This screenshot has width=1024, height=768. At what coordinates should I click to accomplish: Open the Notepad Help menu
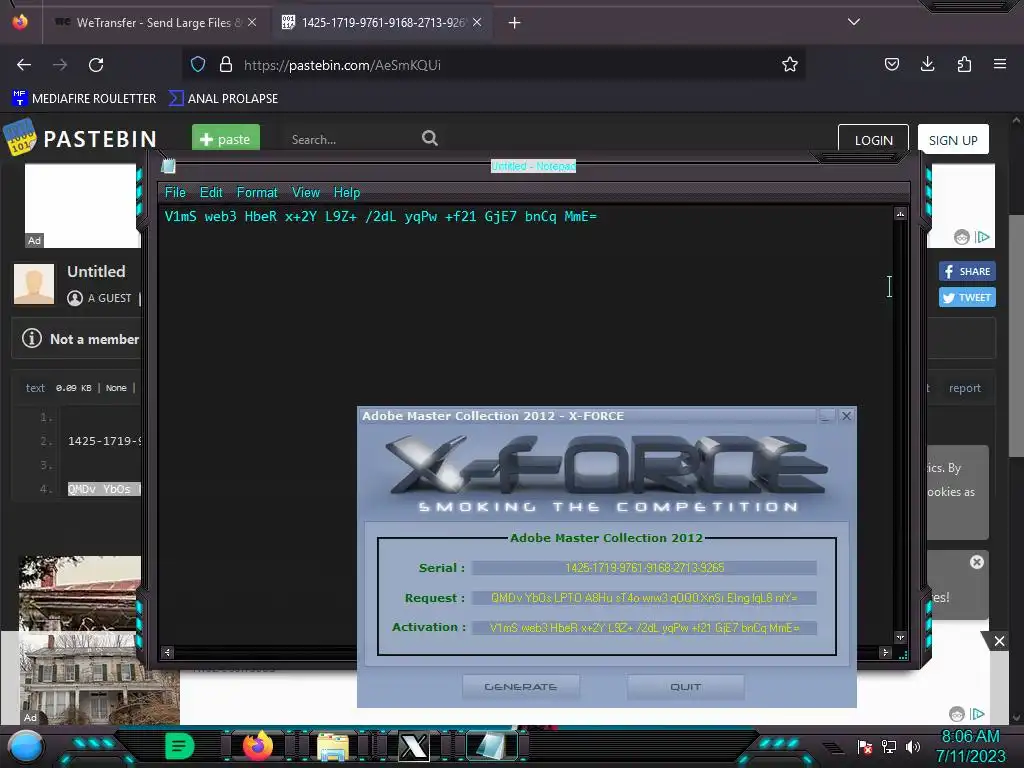[347, 193]
